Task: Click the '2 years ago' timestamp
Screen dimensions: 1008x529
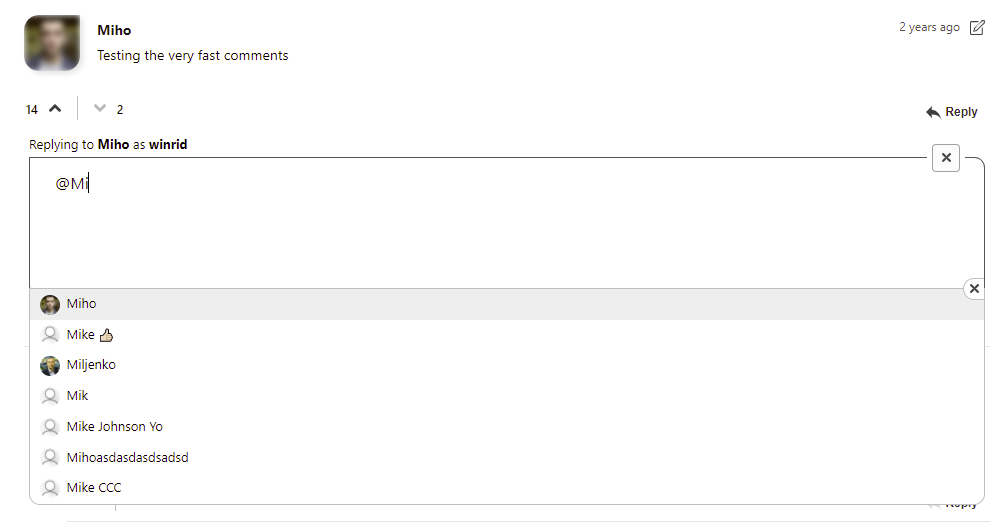Action: tap(929, 28)
